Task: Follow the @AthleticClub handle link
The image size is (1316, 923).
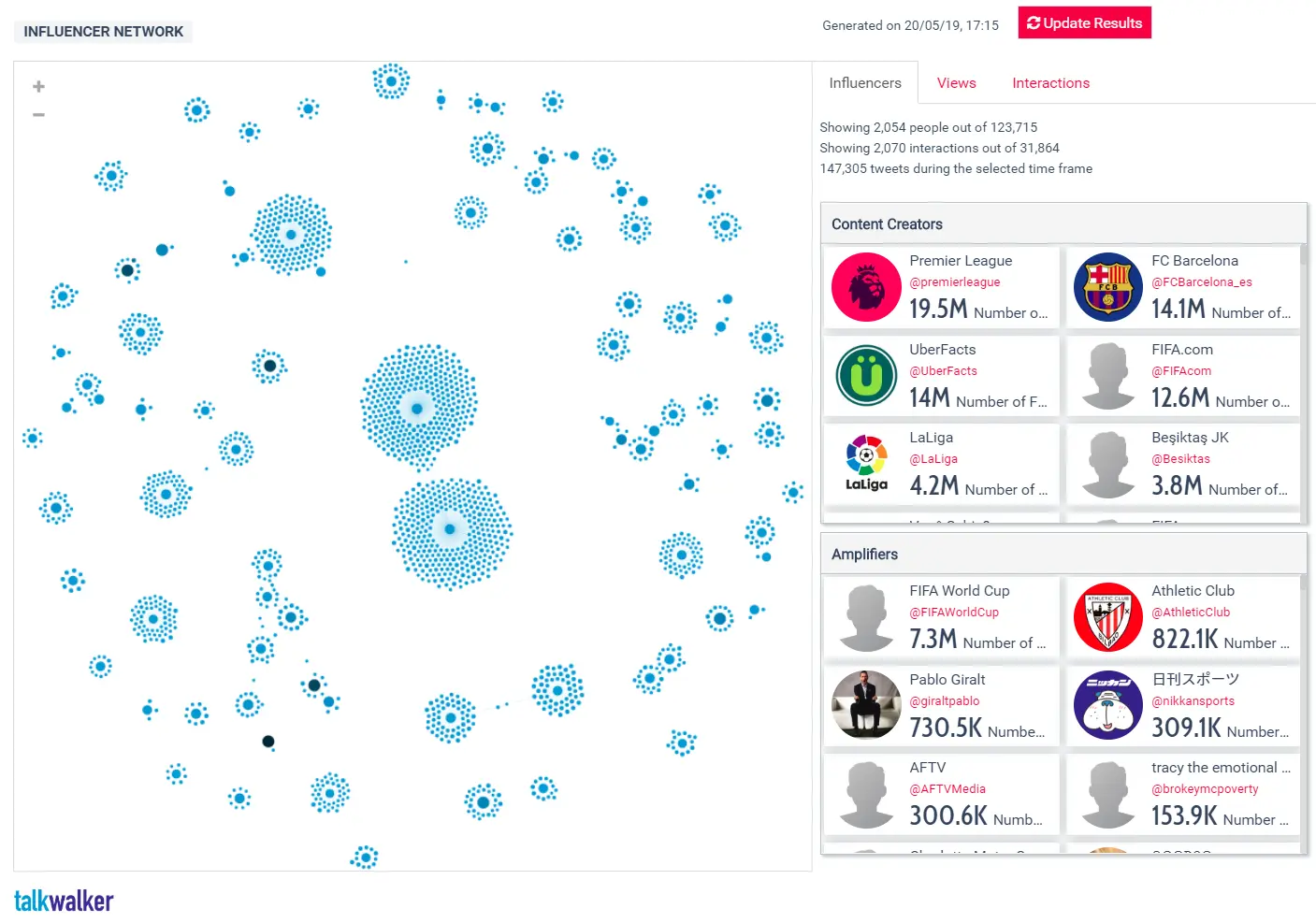Action: click(x=1190, y=613)
